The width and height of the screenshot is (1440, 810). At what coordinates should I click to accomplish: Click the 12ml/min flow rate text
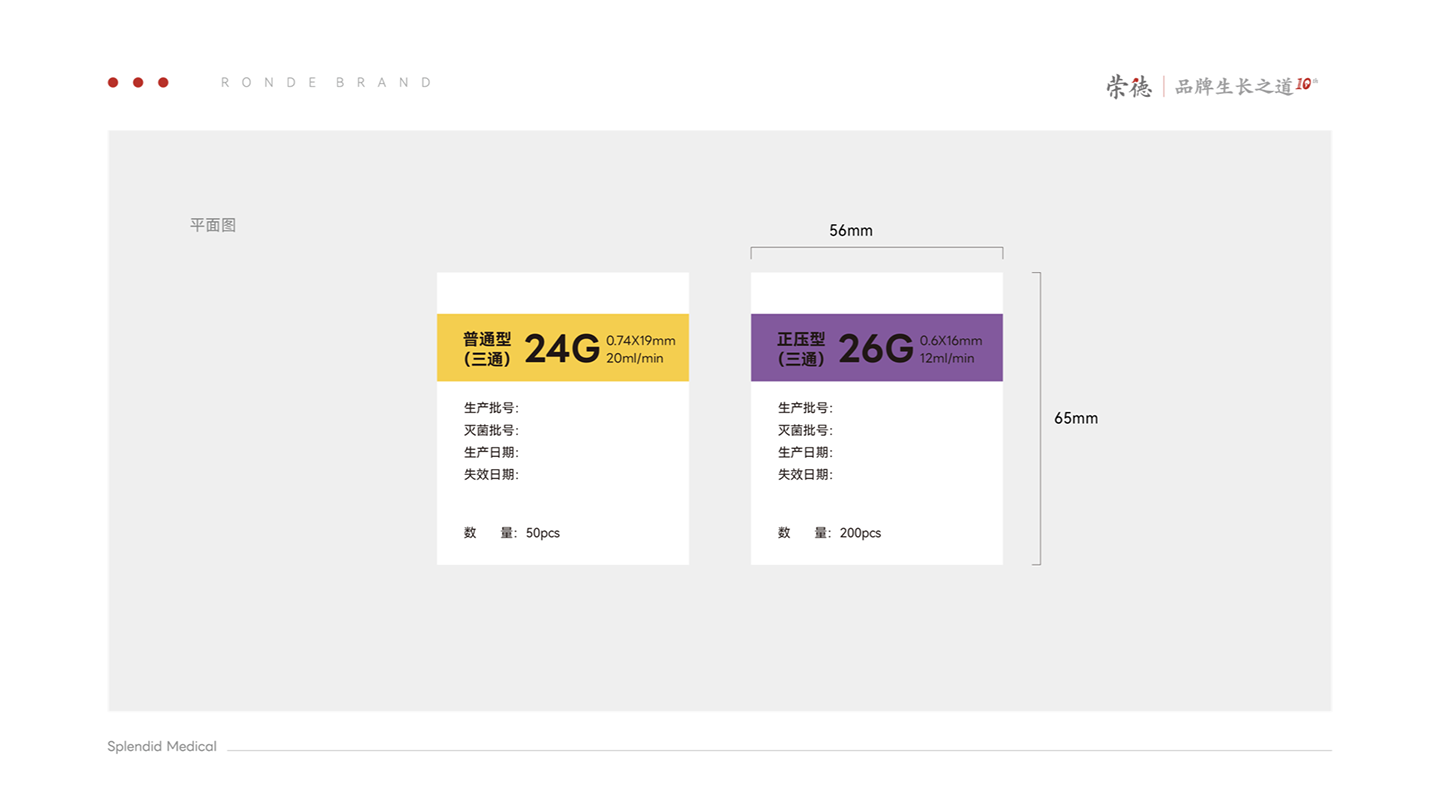947,358
